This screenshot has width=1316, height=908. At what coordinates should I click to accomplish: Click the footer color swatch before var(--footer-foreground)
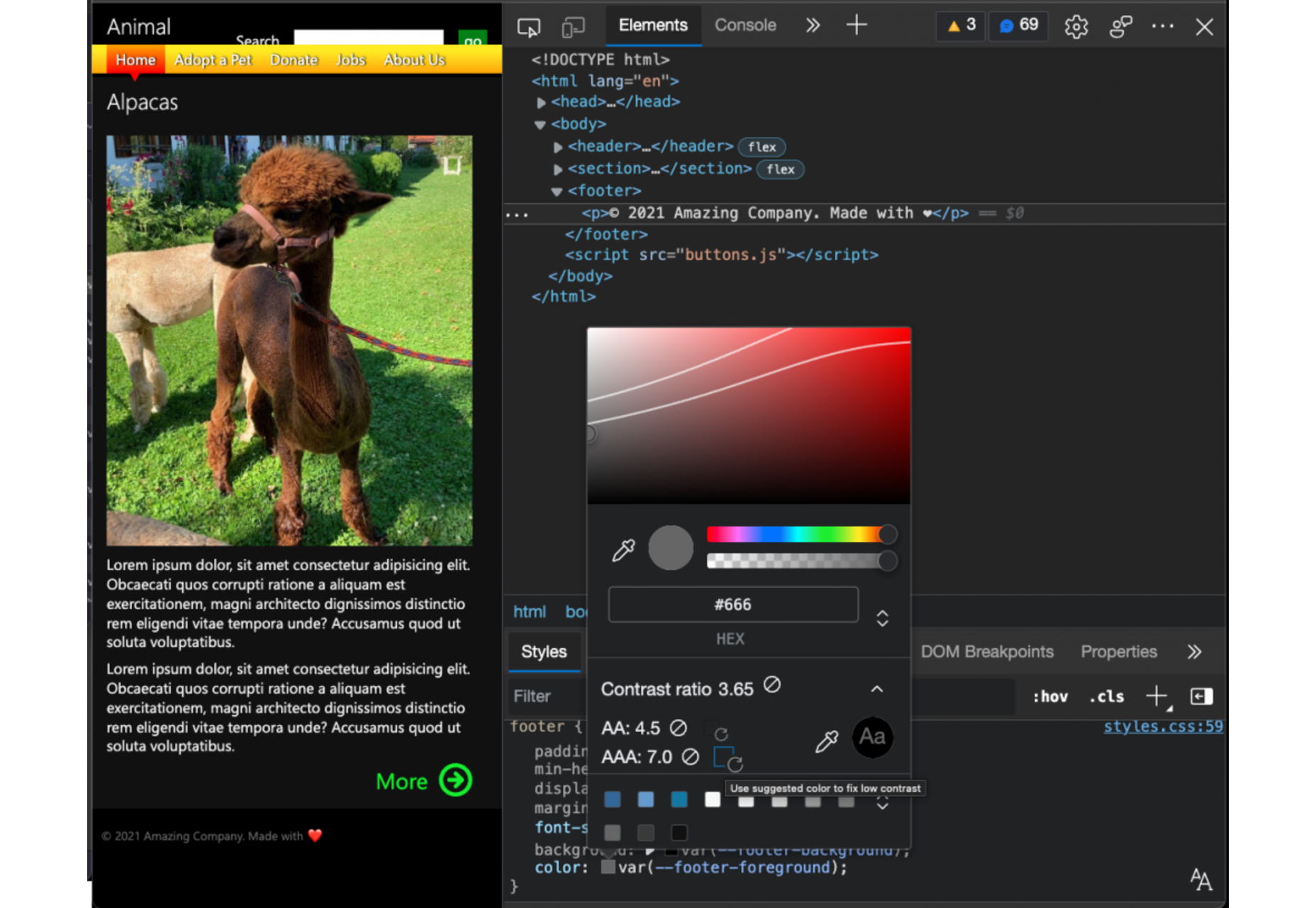(608, 867)
